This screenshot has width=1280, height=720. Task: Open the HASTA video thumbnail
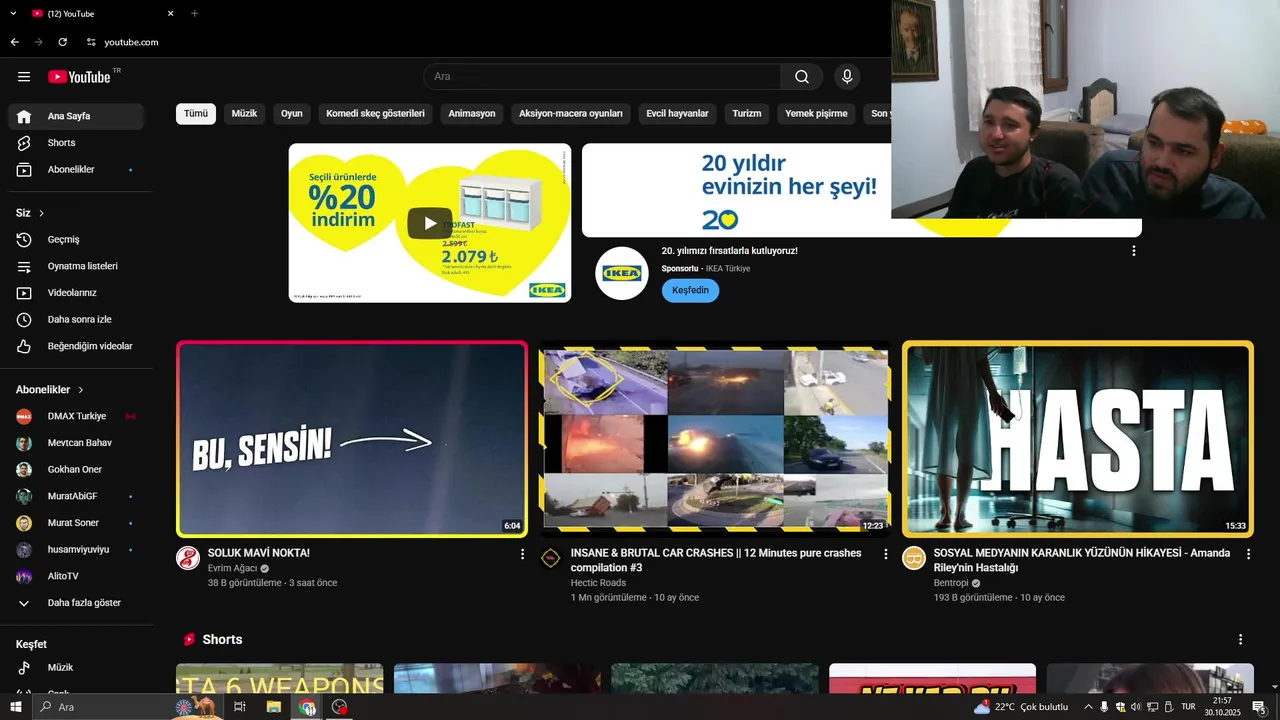pyautogui.click(x=1078, y=439)
